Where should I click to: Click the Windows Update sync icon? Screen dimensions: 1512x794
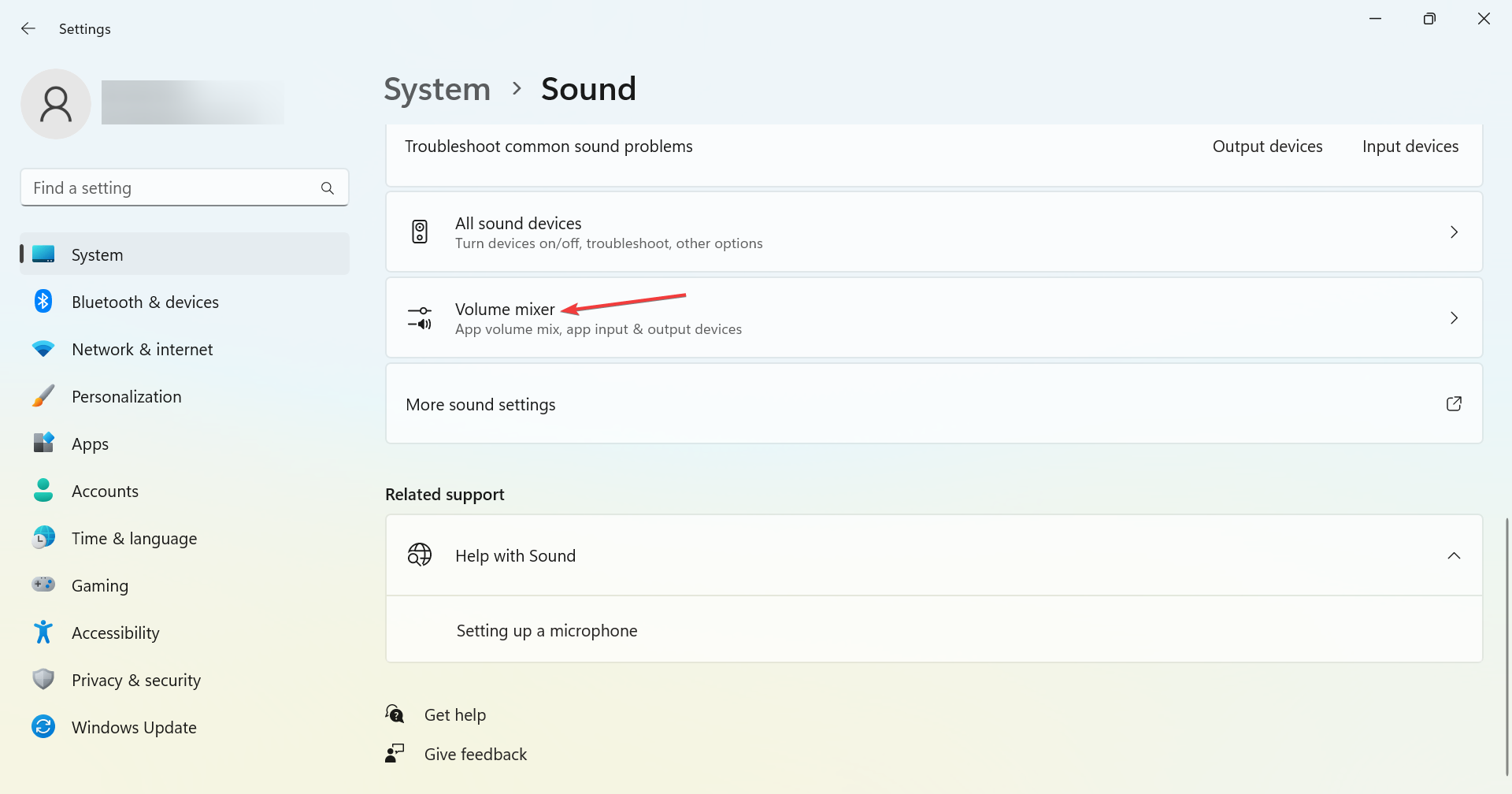pyautogui.click(x=43, y=726)
